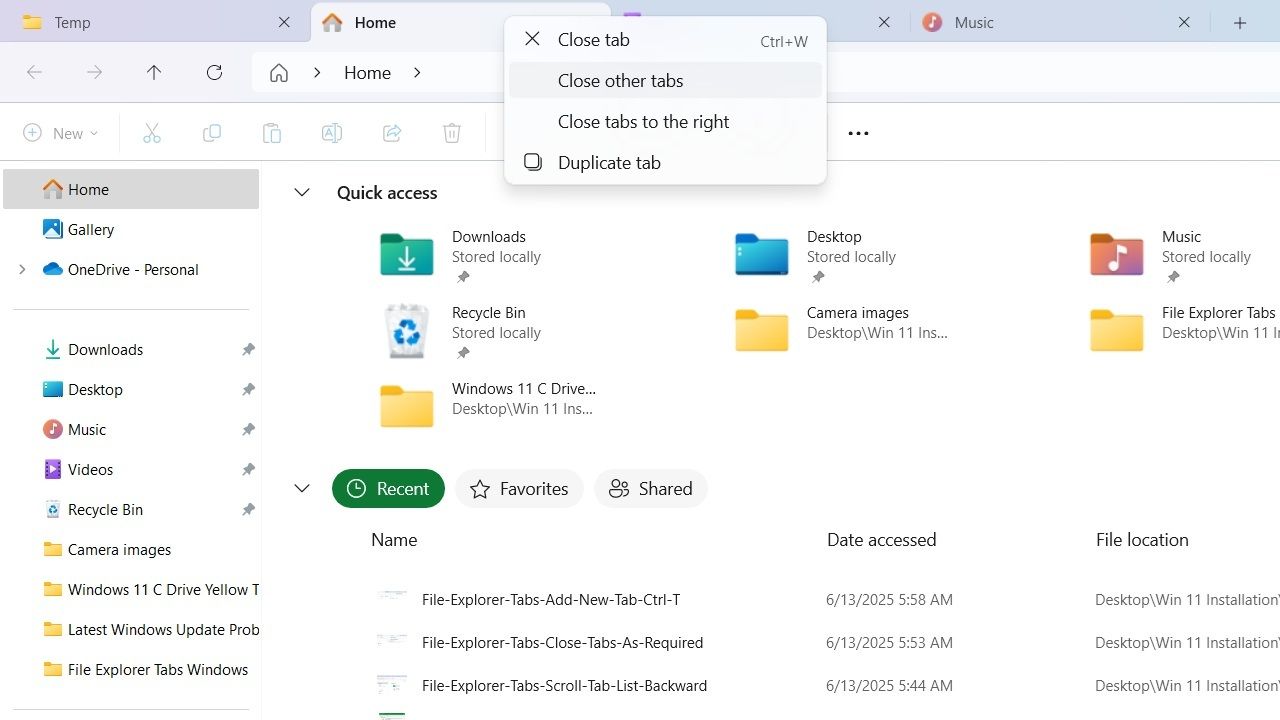Switch to the Favorites filter
This screenshot has height=720, width=1280.
point(519,488)
